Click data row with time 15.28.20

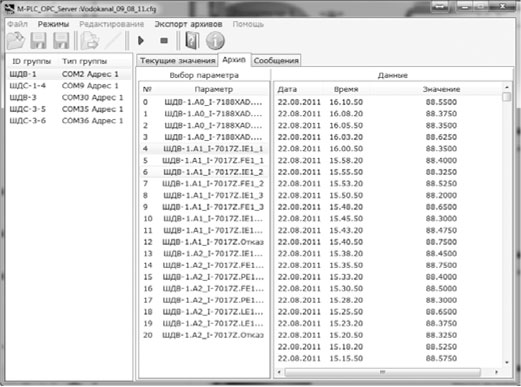[388, 300]
